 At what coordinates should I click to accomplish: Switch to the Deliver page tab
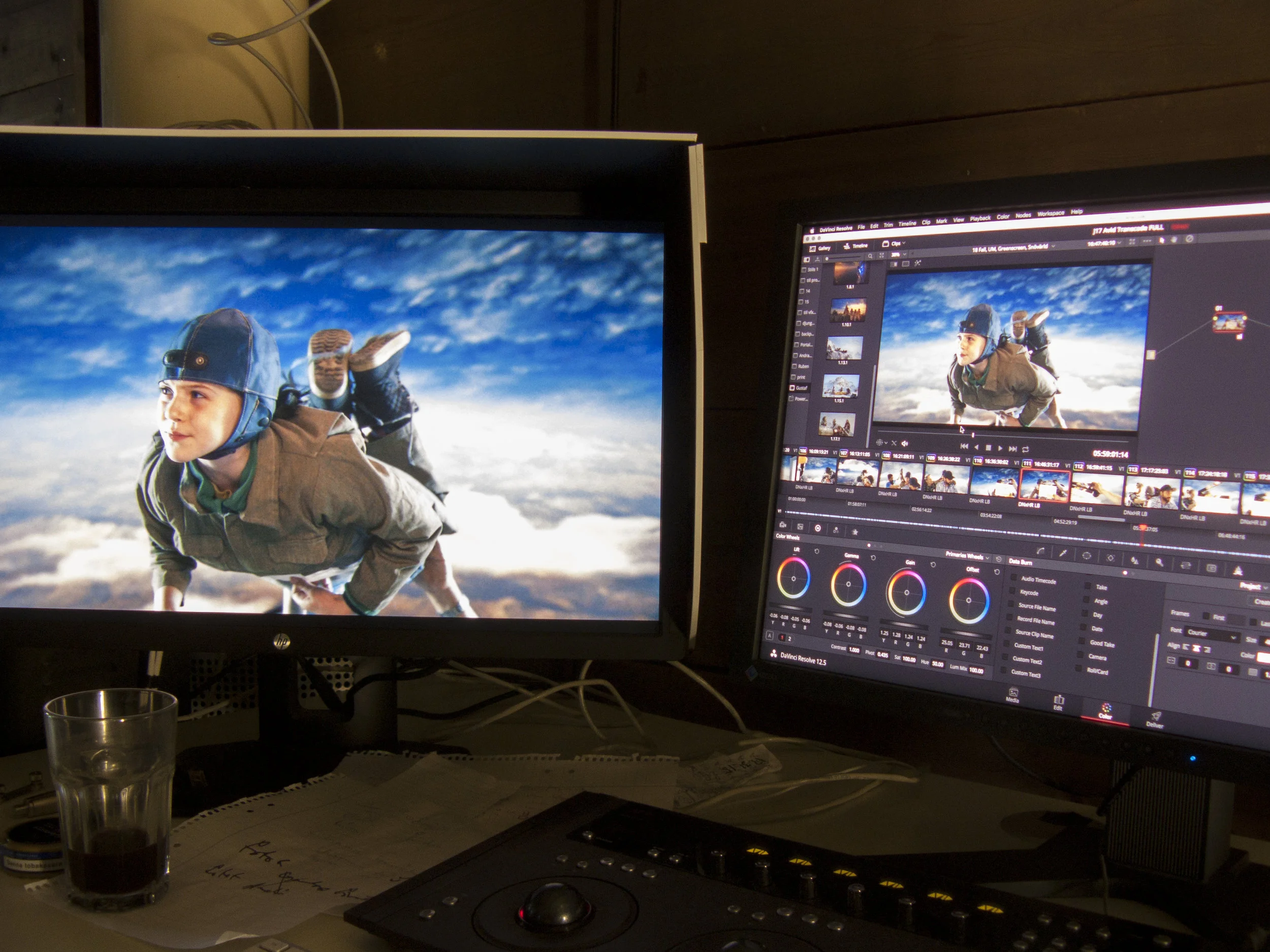[x=1155, y=720]
